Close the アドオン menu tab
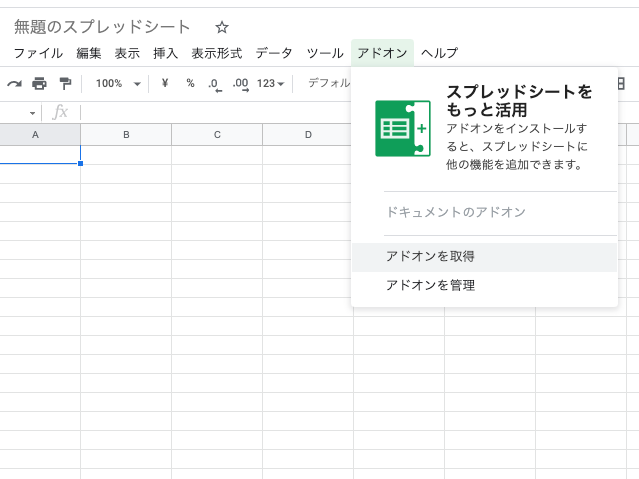The width and height of the screenshot is (639, 479). pos(382,53)
